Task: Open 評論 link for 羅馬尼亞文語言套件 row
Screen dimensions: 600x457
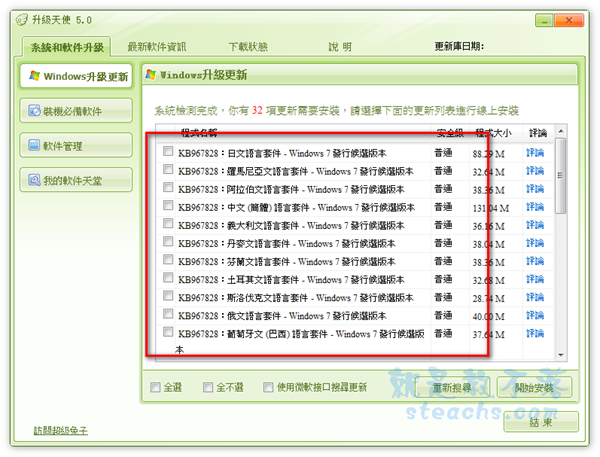Action: 535,171
